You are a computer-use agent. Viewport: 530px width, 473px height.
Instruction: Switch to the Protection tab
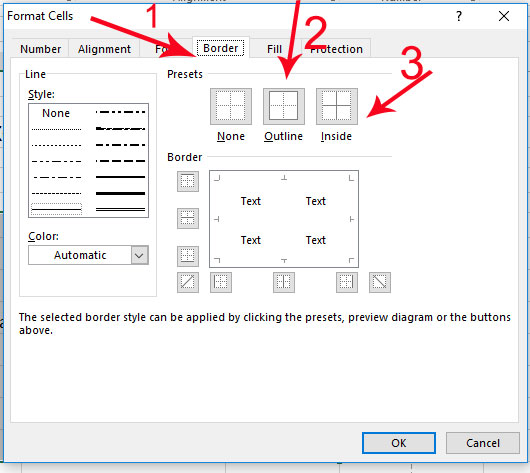click(x=336, y=49)
